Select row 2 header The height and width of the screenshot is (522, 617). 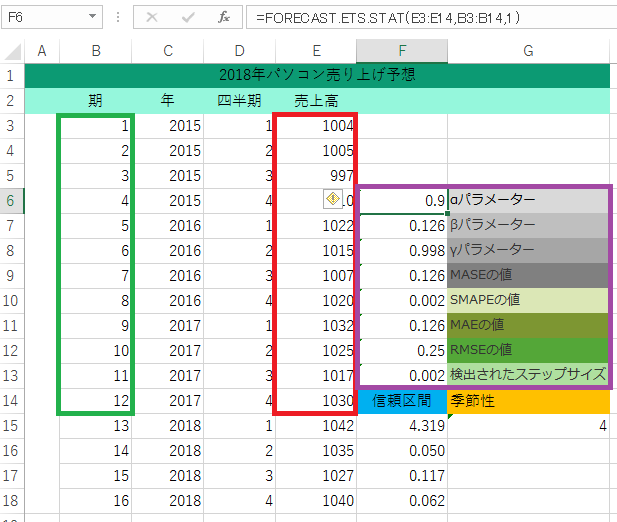coord(12,101)
